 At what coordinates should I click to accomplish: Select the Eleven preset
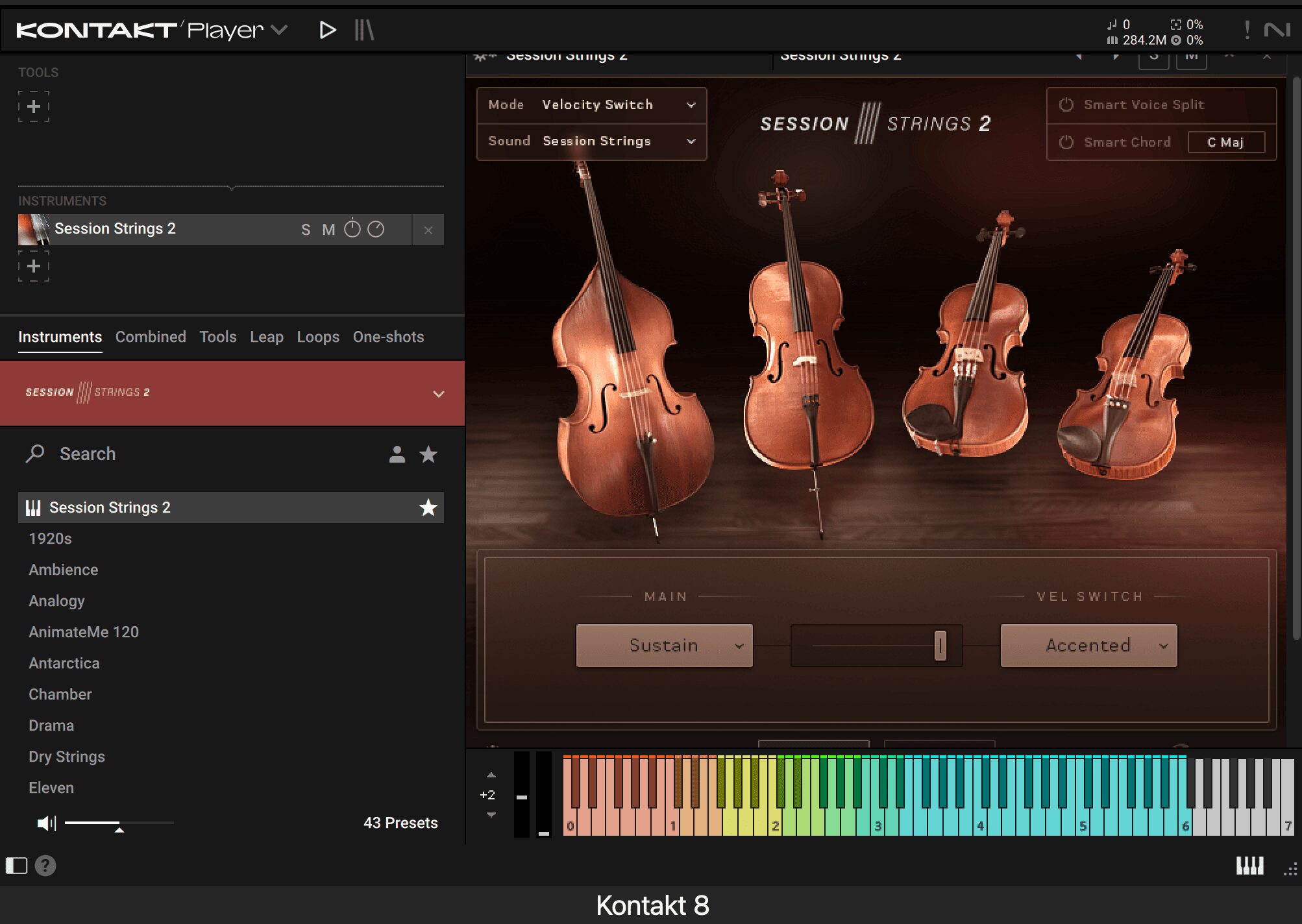point(51,788)
